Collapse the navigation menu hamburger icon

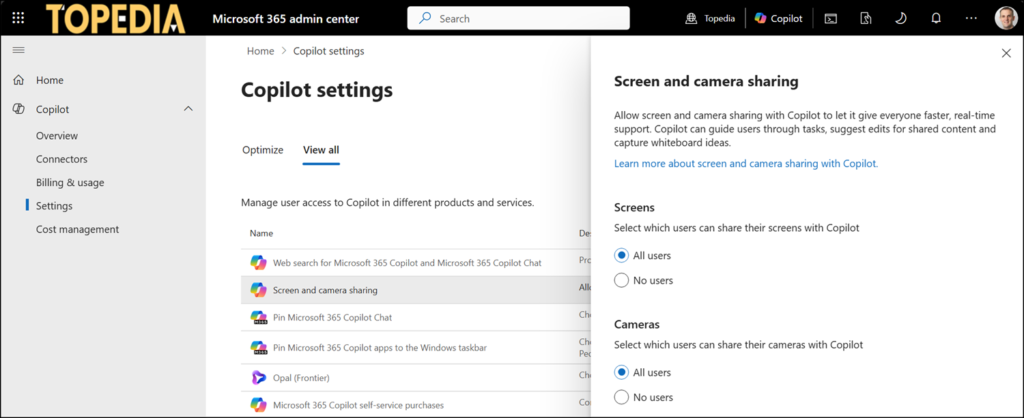[x=18, y=50]
